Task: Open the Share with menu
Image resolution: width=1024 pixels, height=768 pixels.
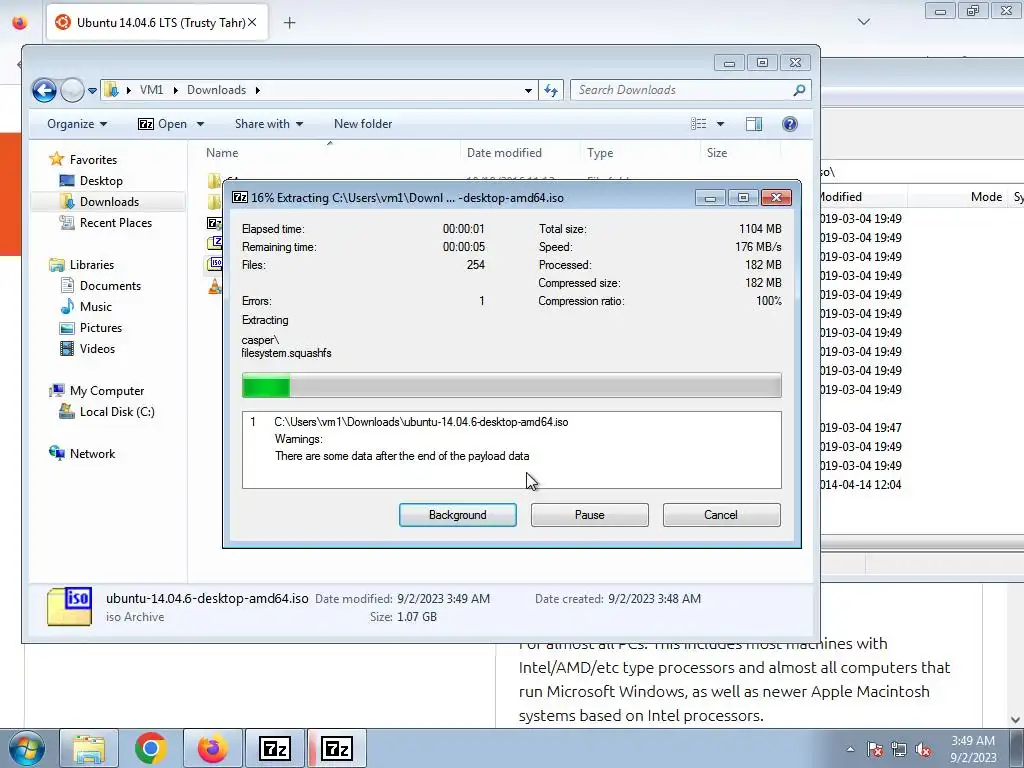Action: pyautogui.click(x=268, y=124)
